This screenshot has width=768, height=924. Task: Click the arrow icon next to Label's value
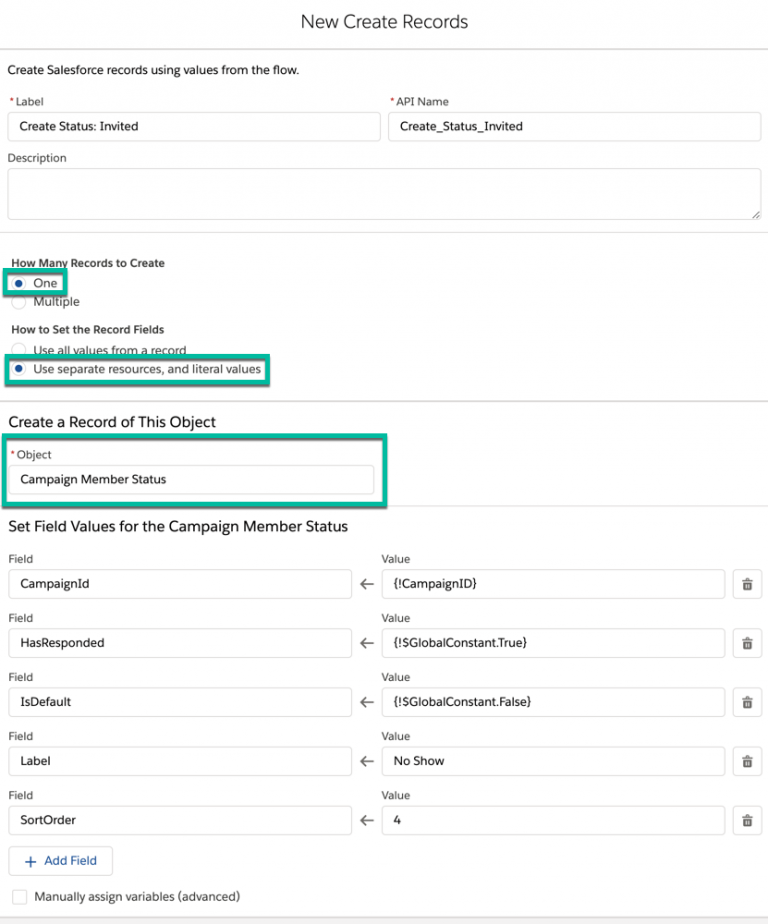[366, 761]
